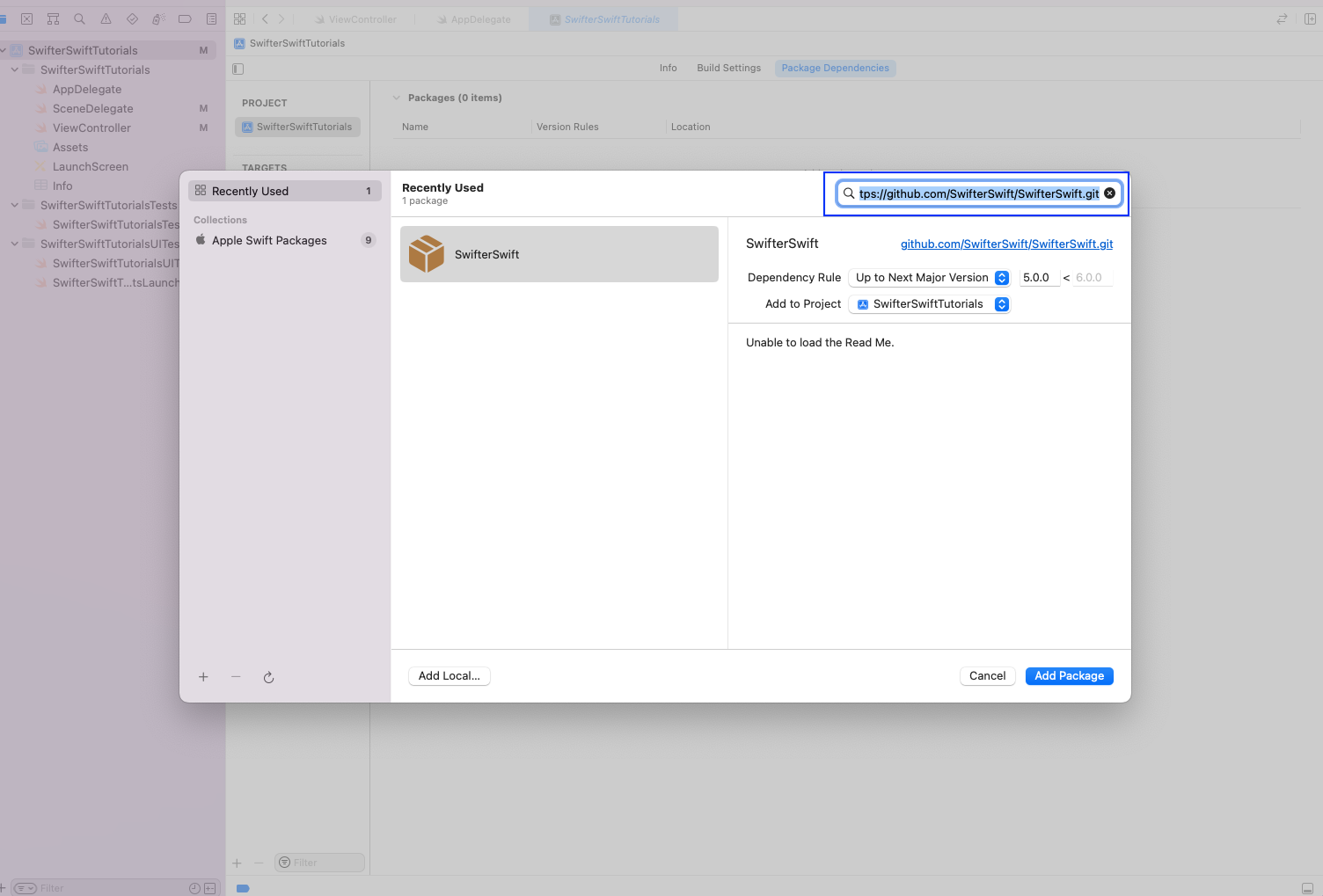Select Assets in the project navigator
The width and height of the screenshot is (1323, 896).
[70, 148]
